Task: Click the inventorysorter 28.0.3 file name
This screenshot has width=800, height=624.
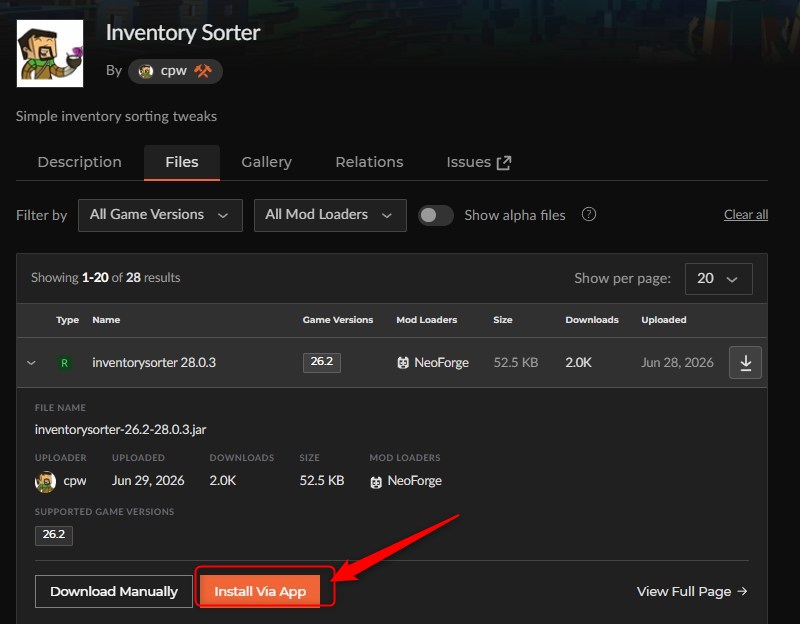Action: pos(154,363)
